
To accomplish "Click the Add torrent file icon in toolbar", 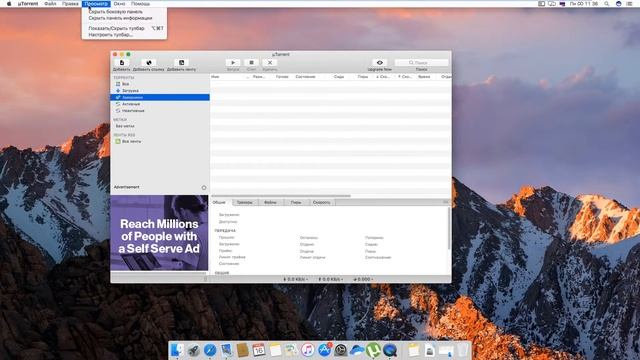I will [122, 62].
